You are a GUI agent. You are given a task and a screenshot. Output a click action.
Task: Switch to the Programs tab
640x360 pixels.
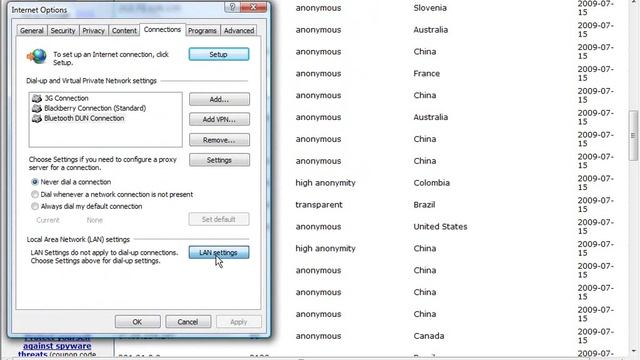[202, 31]
